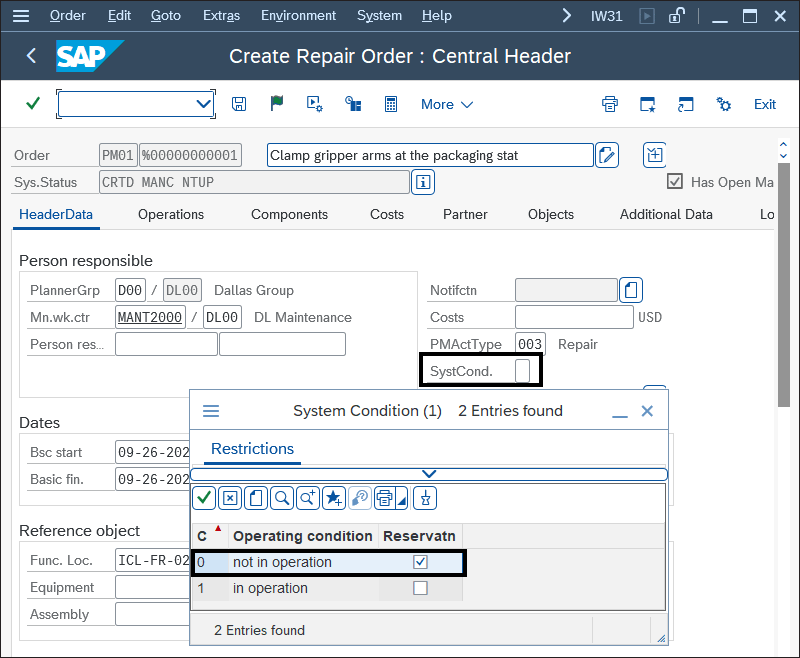Expand the restrictions chevron bar in popup
Screen dimensions: 800x658
pyautogui.click(x=429, y=474)
